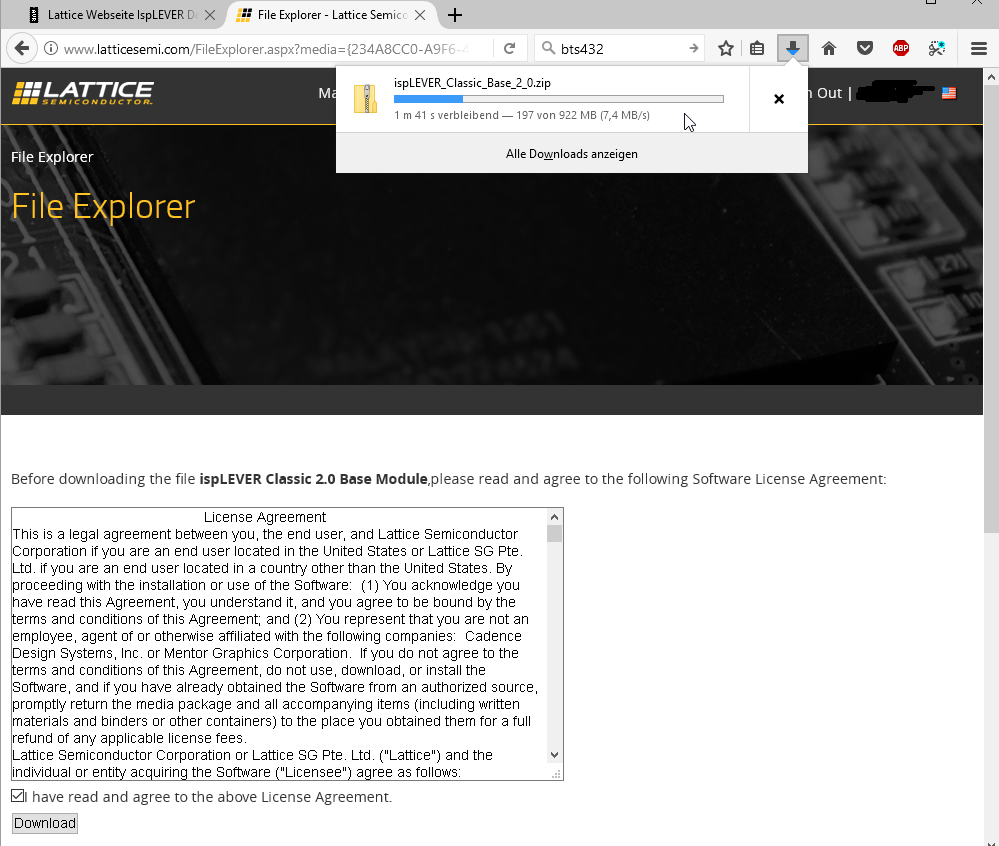Click the Sign Out link in header

pos(826,93)
